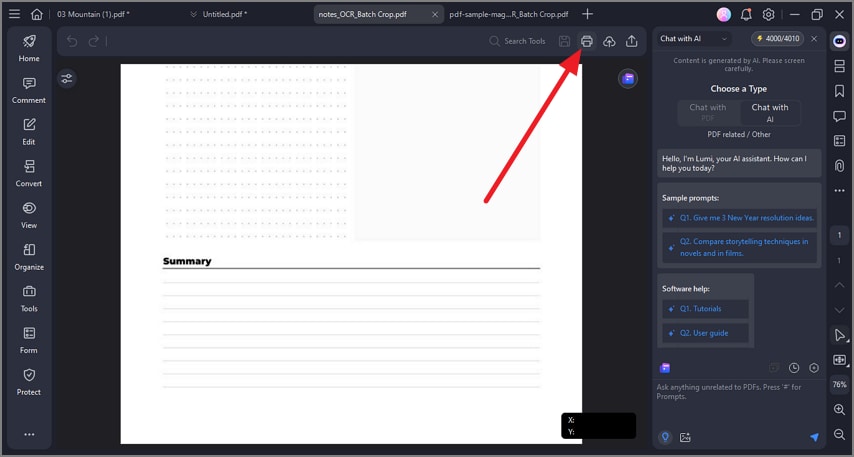854x457 pixels.
Task: Go to the home screen icon
Action: coord(36,14)
